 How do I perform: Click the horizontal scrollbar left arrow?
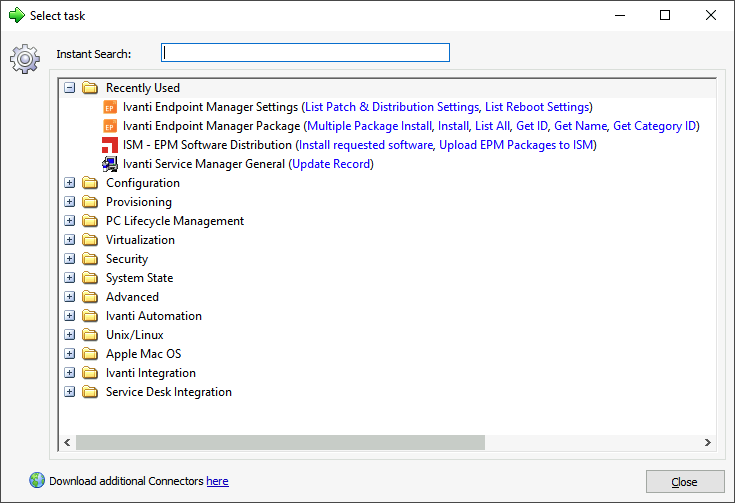[x=68, y=443]
